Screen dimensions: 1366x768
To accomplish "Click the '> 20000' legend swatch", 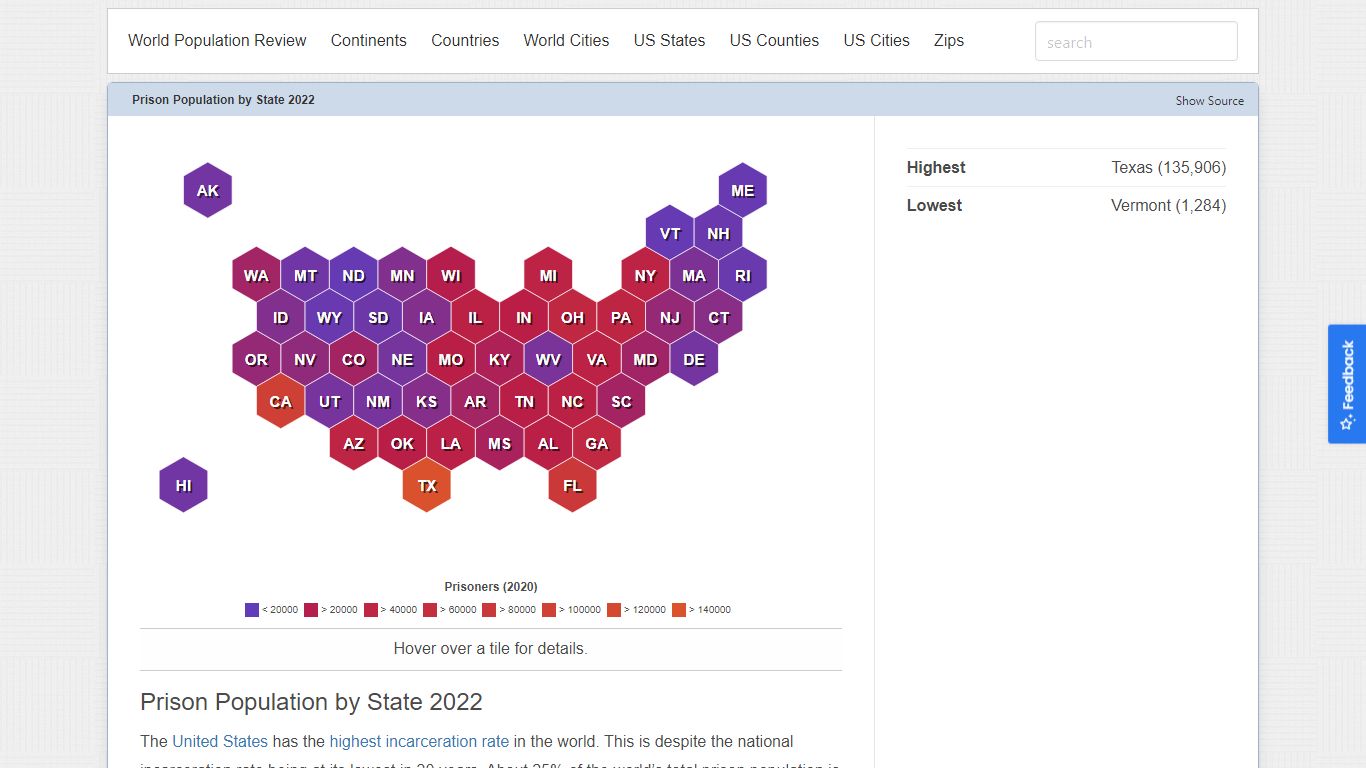I will point(311,610).
